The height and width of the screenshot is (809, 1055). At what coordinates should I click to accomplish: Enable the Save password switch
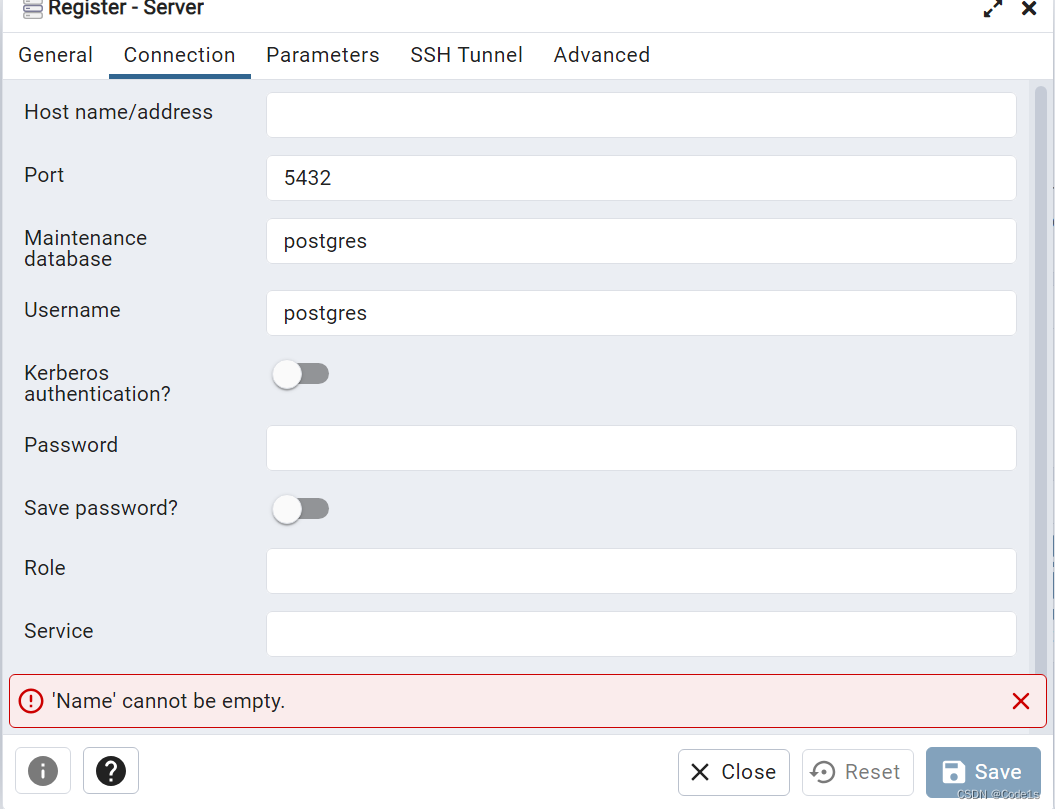pos(301,509)
